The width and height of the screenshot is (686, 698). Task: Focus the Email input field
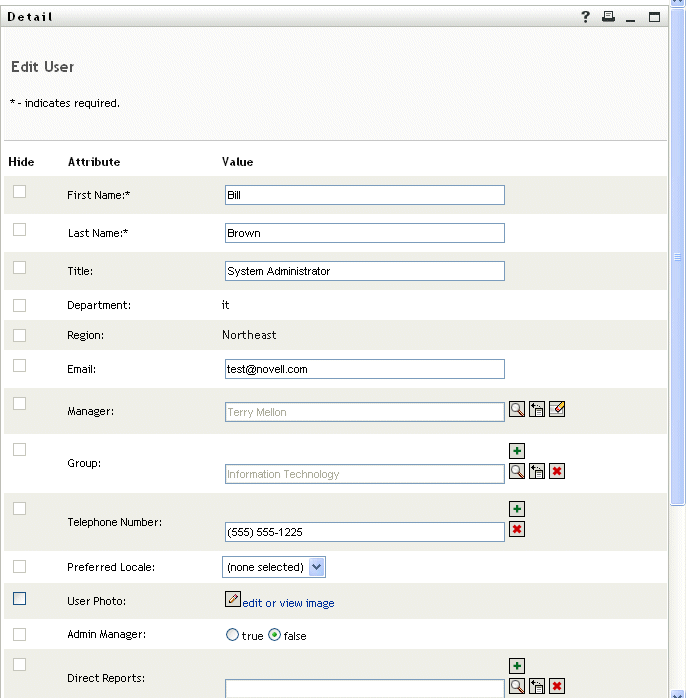click(365, 369)
